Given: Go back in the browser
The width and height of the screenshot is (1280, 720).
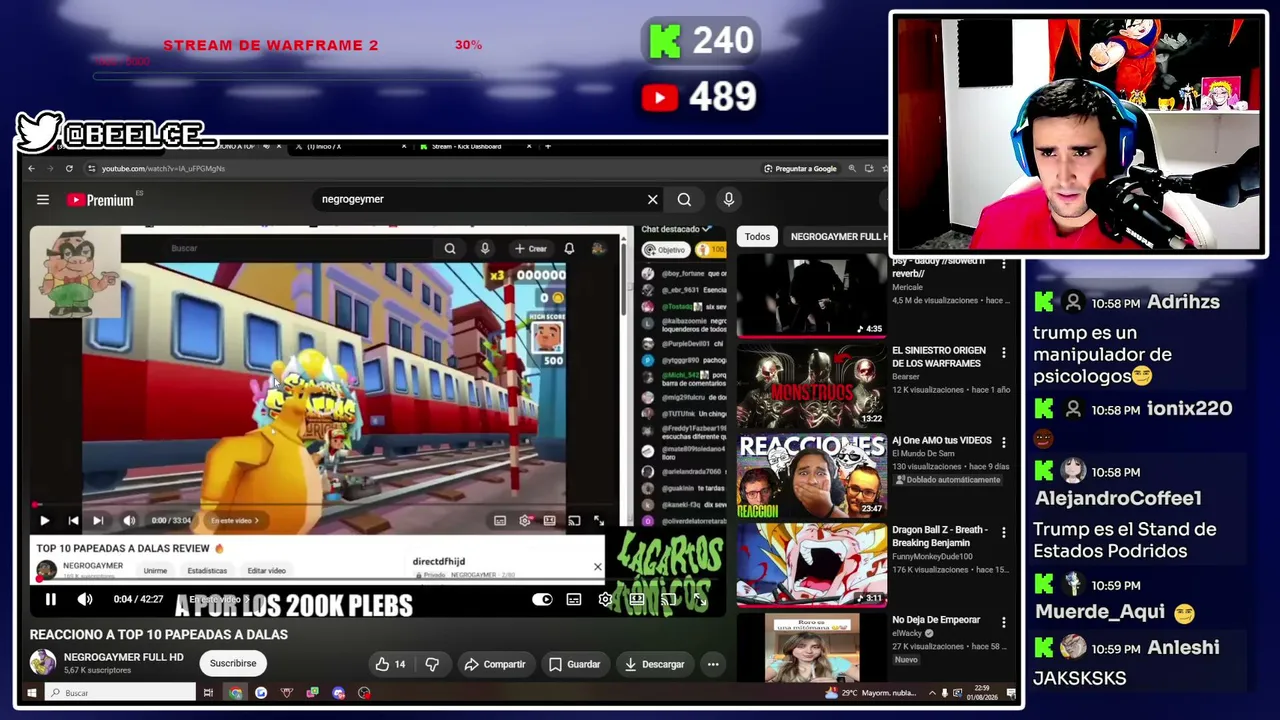Looking at the screenshot, I should [x=31, y=169].
